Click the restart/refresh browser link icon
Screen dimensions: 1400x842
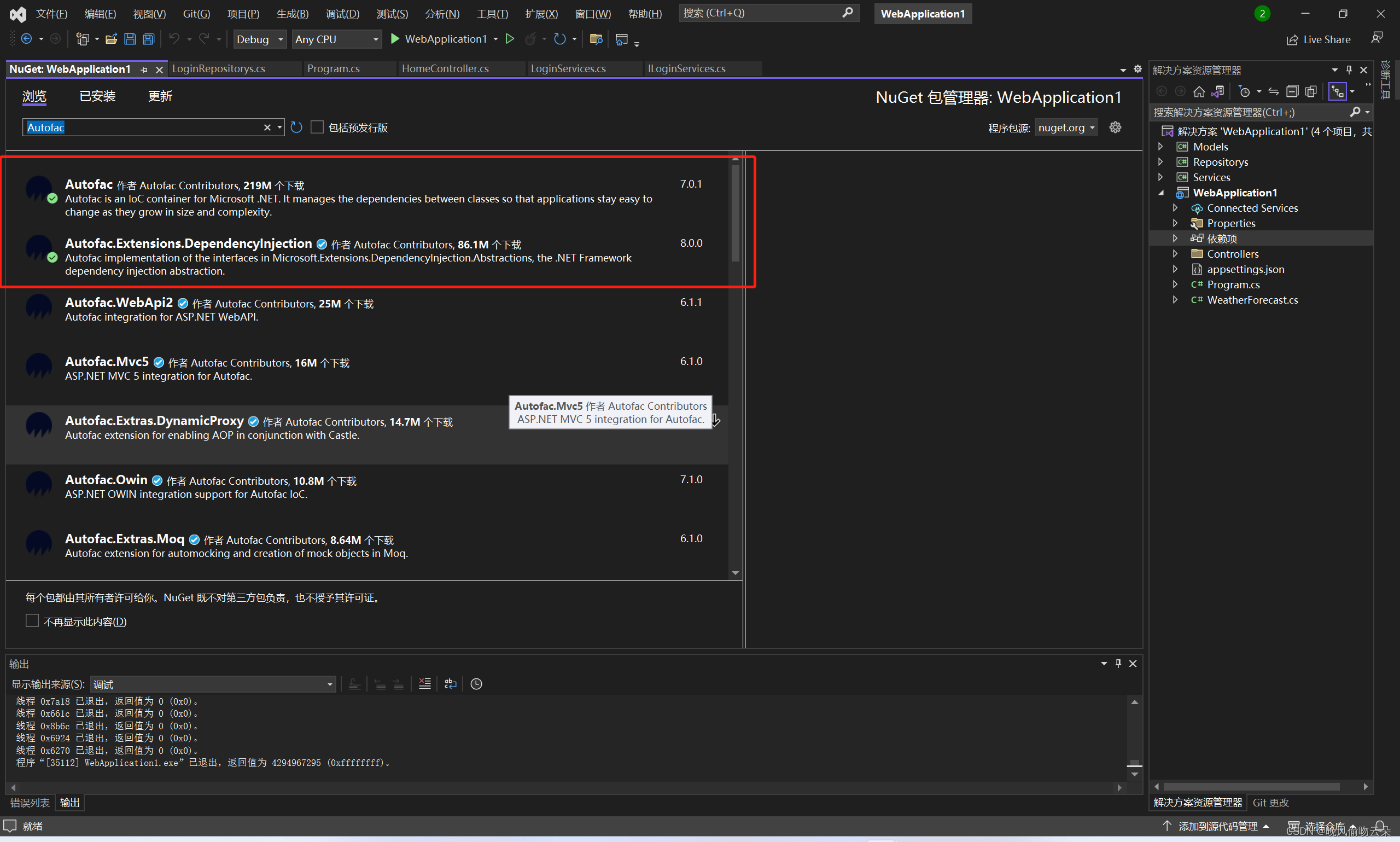pyautogui.click(x=559, y=39)
